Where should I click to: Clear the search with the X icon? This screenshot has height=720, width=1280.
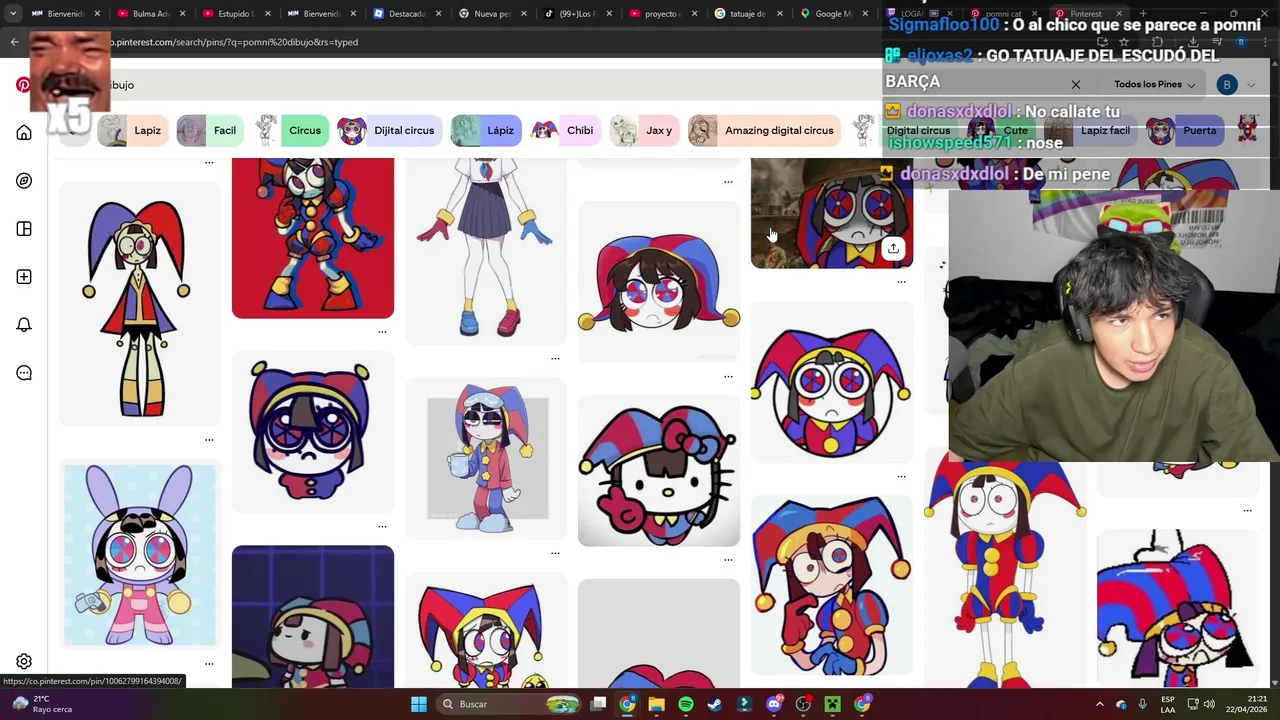coord(1076,85)
